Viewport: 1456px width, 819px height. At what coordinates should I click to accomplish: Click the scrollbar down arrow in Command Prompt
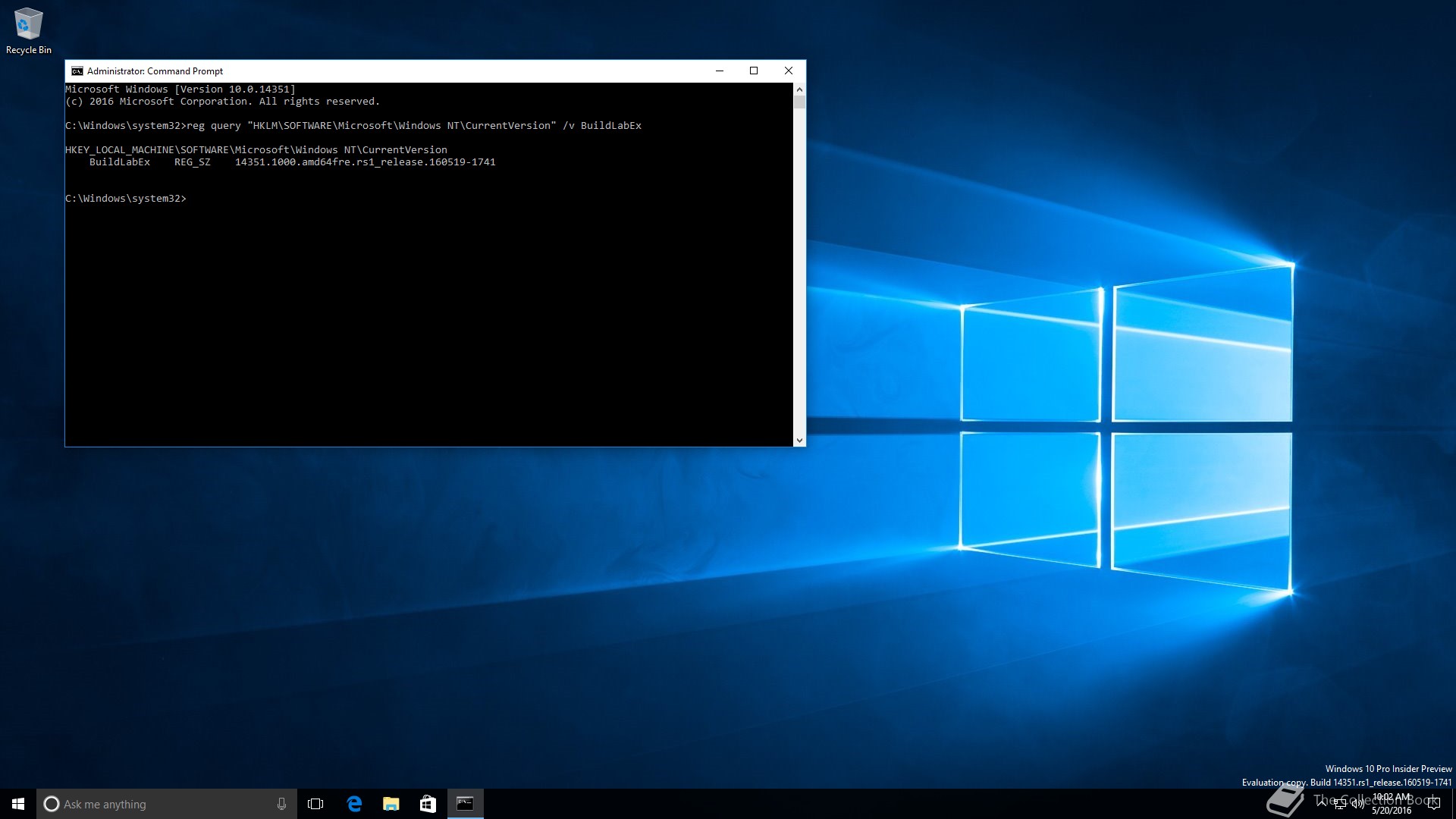pyautogui.click(x=799, y=440)
